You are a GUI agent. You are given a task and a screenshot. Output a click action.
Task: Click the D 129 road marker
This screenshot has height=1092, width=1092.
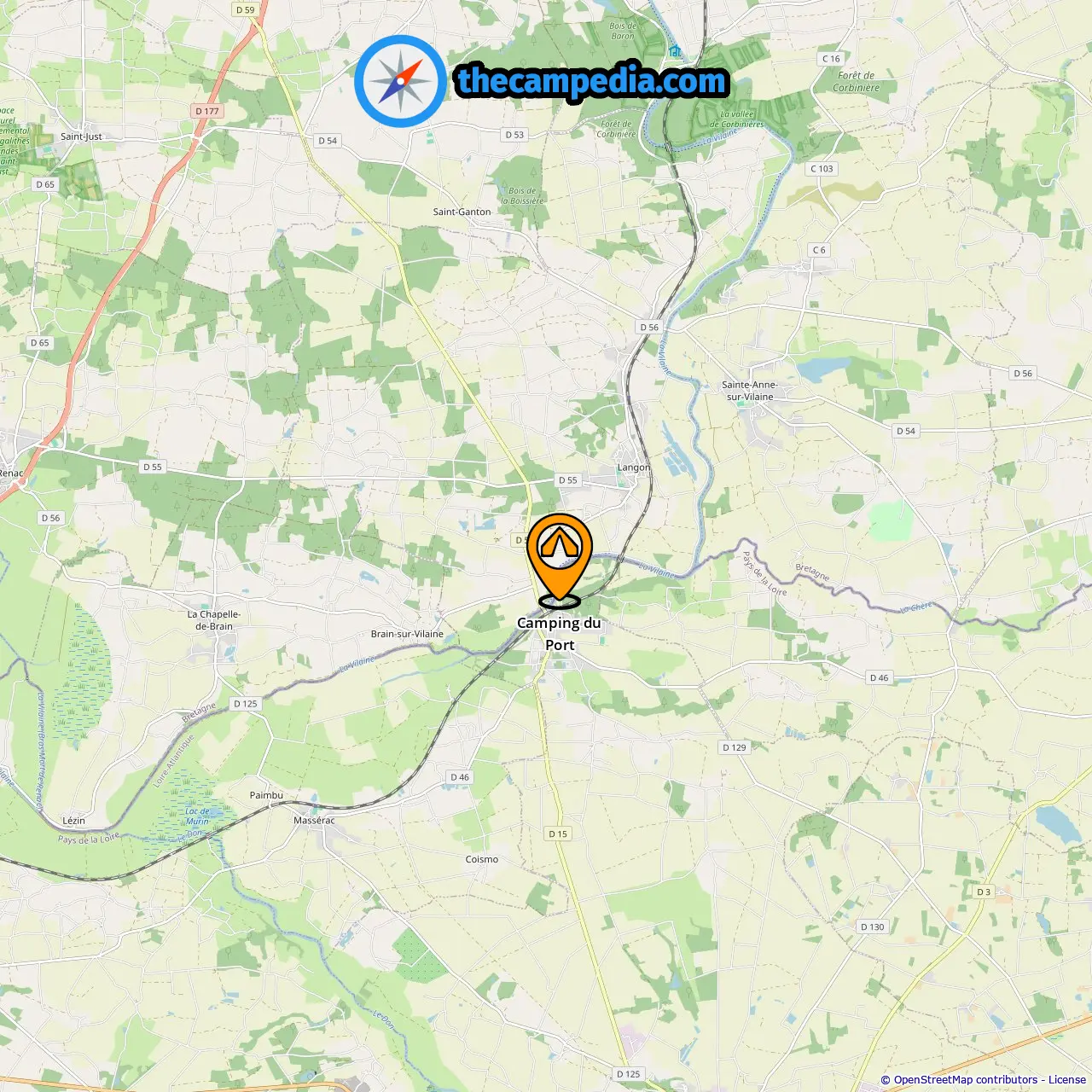pos(735,747)
